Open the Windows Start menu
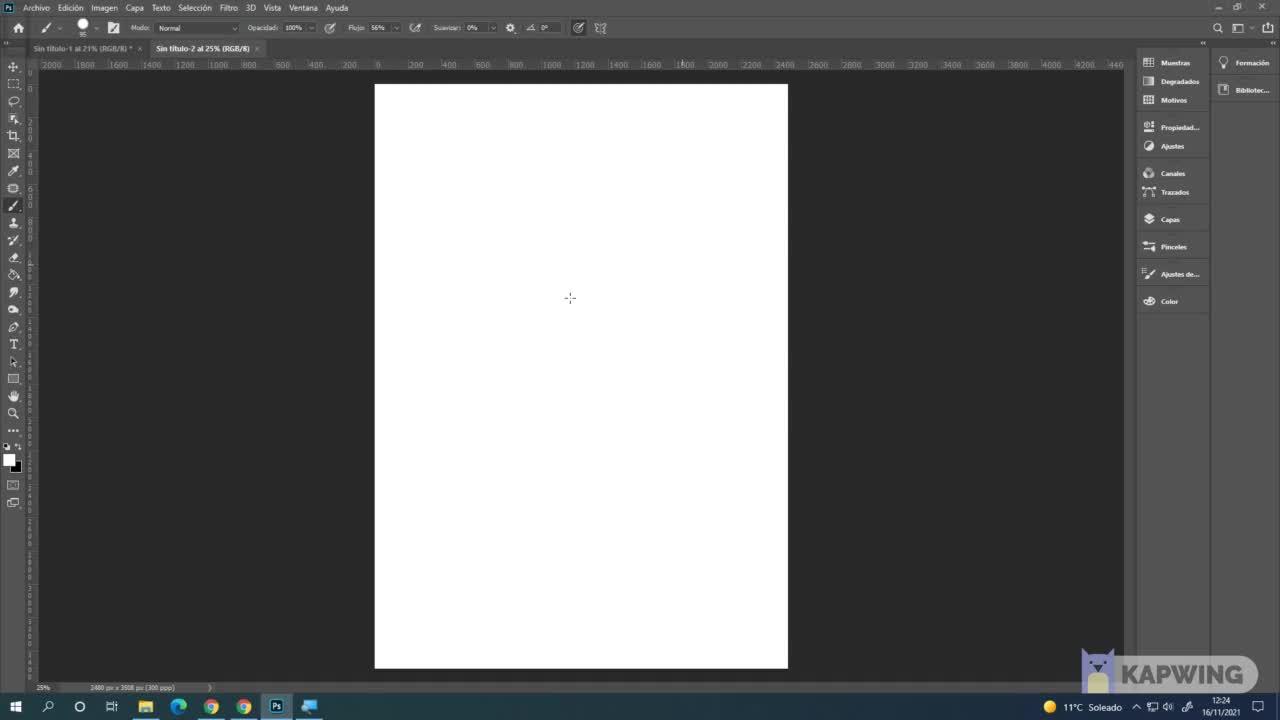 tap(15, 707)
